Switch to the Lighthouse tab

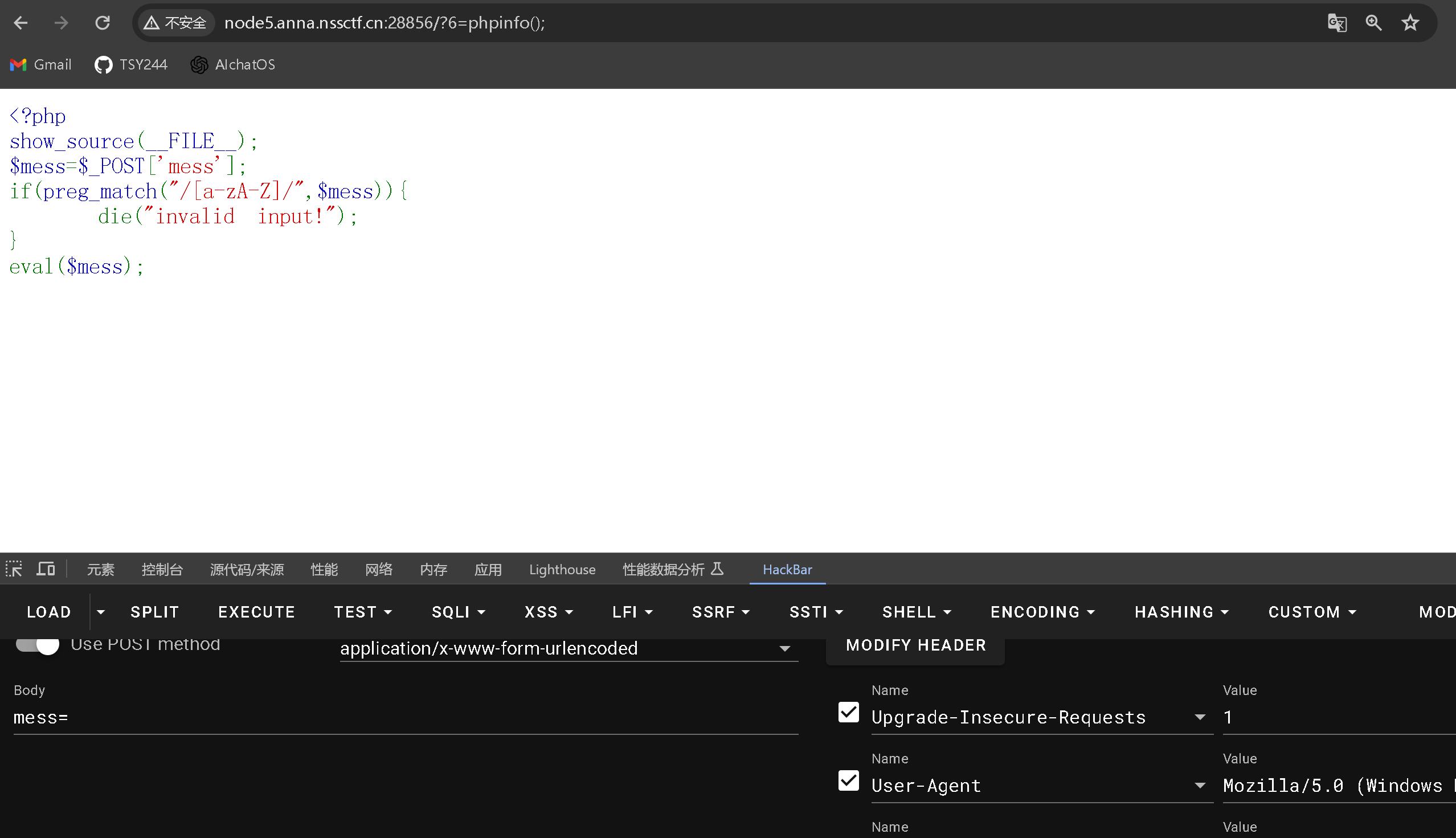coord(562,569)
